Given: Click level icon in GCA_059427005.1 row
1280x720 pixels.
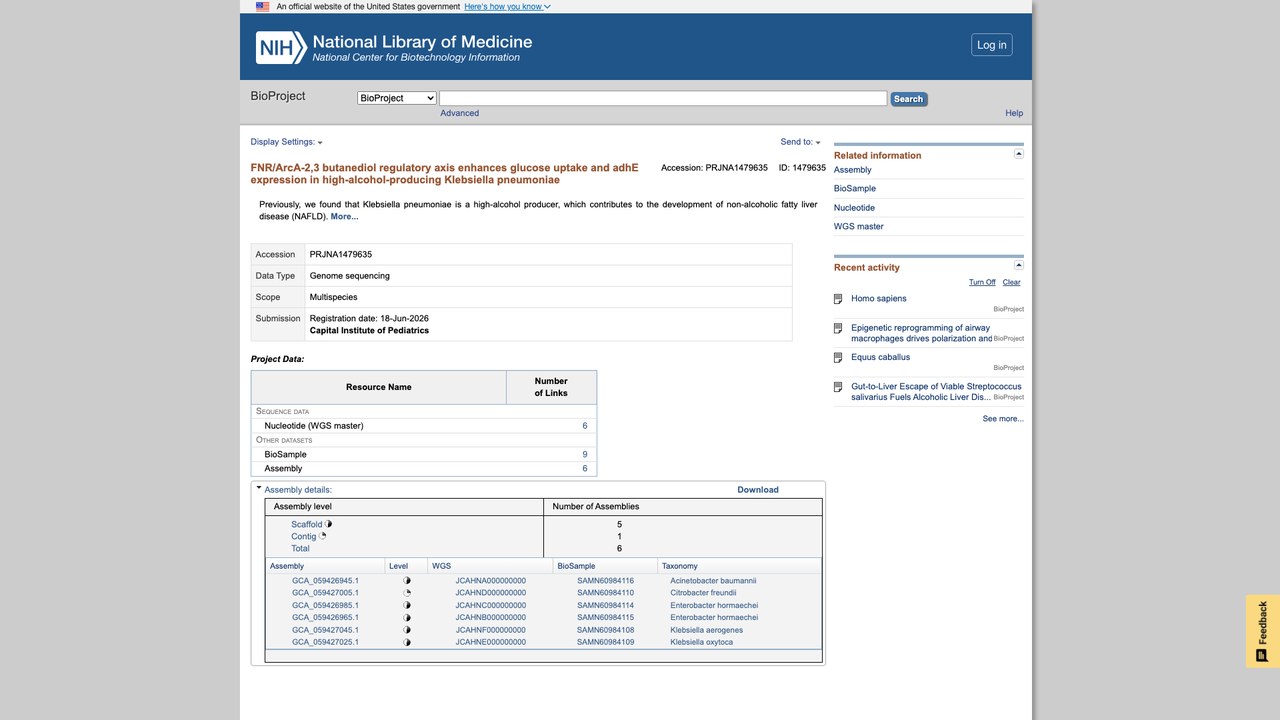Looking at the screenshot, I should click(407, 593).
